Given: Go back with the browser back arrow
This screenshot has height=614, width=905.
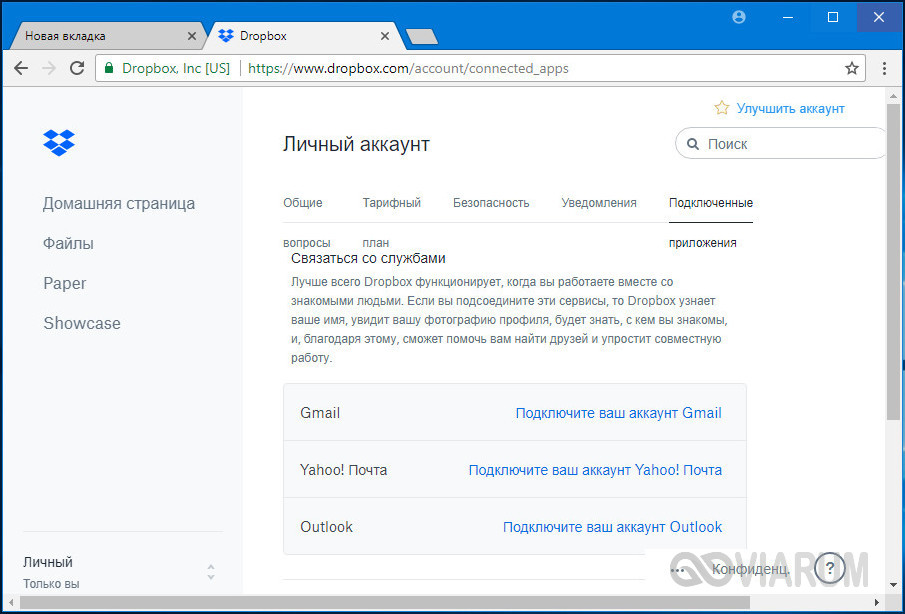Looking at the screenshot, I should tap(21, 69).
